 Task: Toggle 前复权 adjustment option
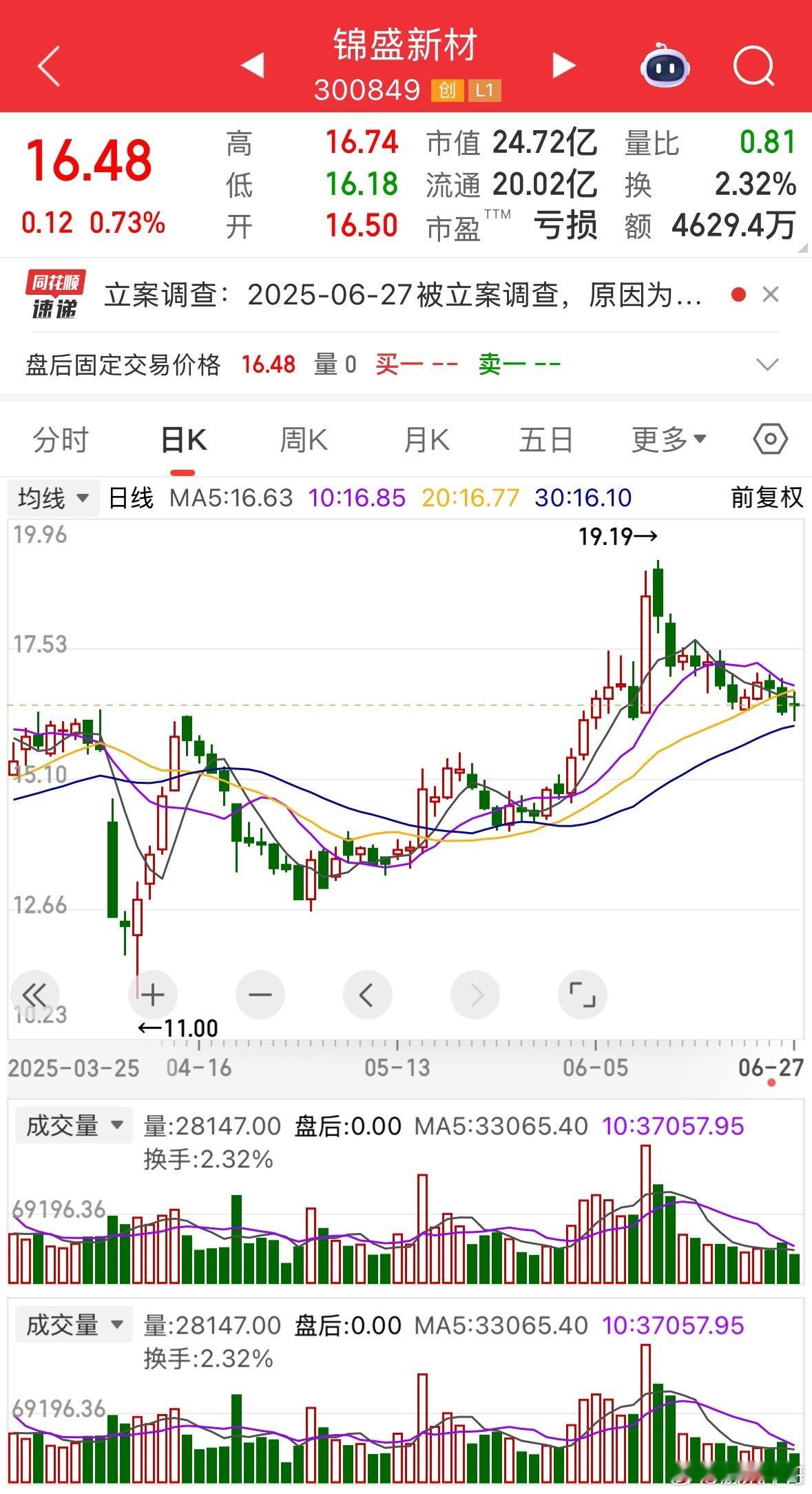point(767,497)
